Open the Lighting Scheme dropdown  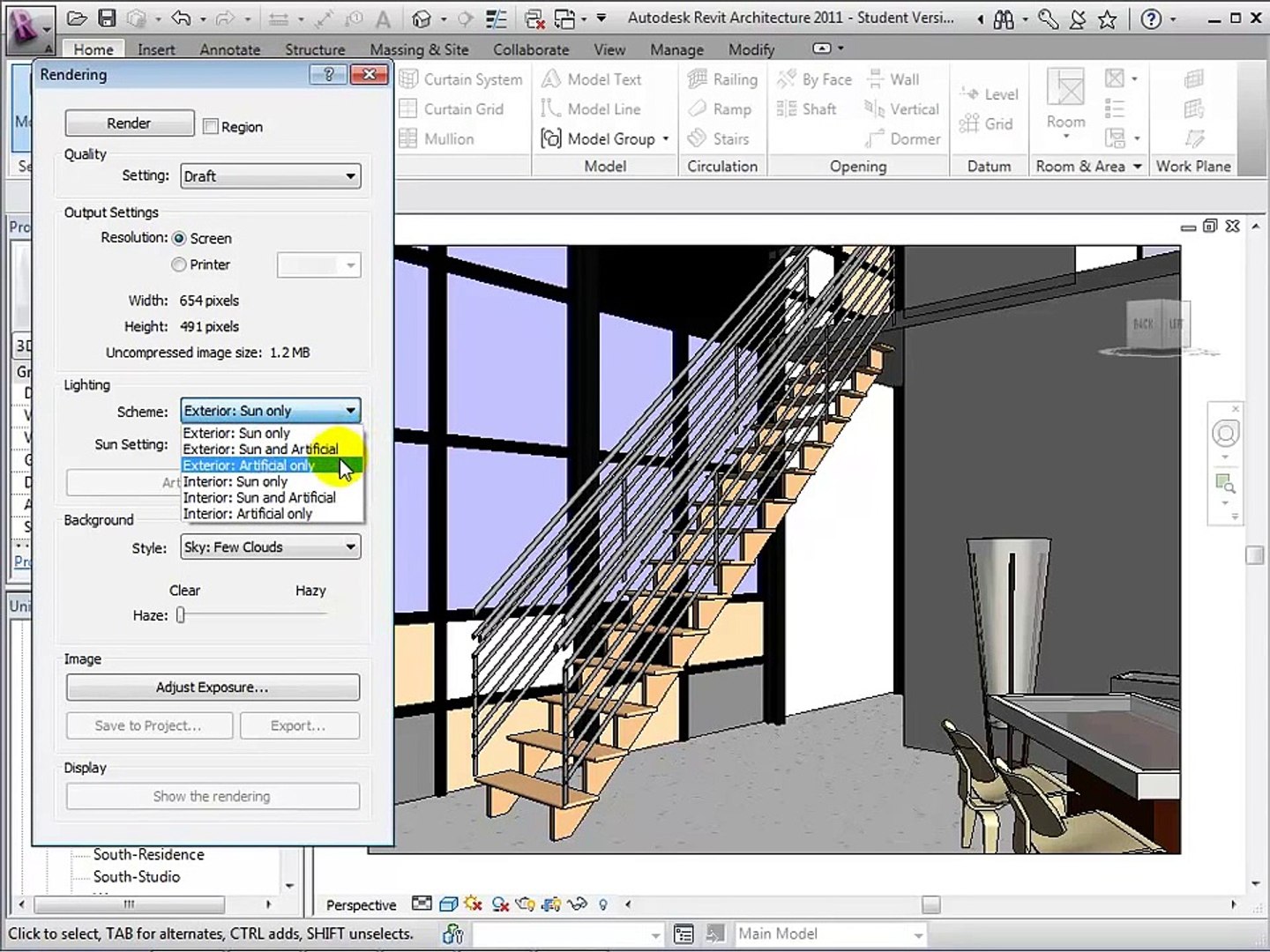(270, 411)
